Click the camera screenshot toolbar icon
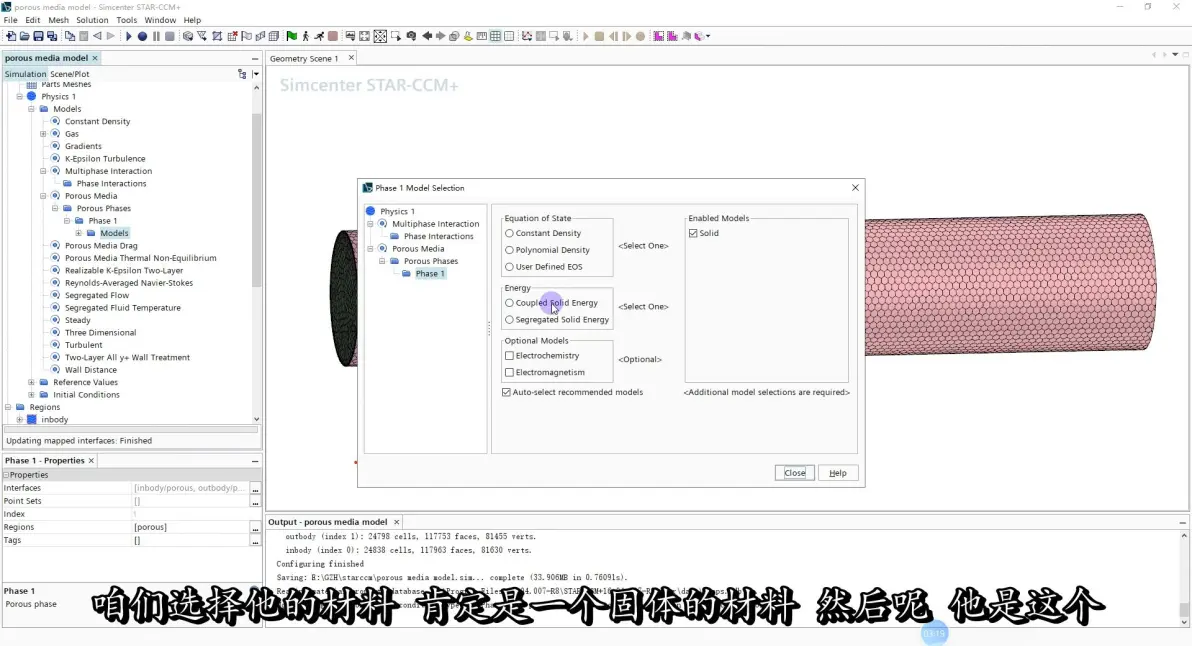The image size is (1192, 646). (411, 36)
